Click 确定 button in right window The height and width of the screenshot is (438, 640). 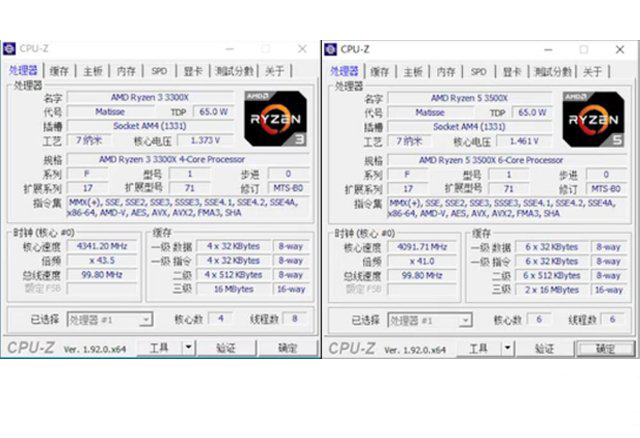[x=605, y=349]
